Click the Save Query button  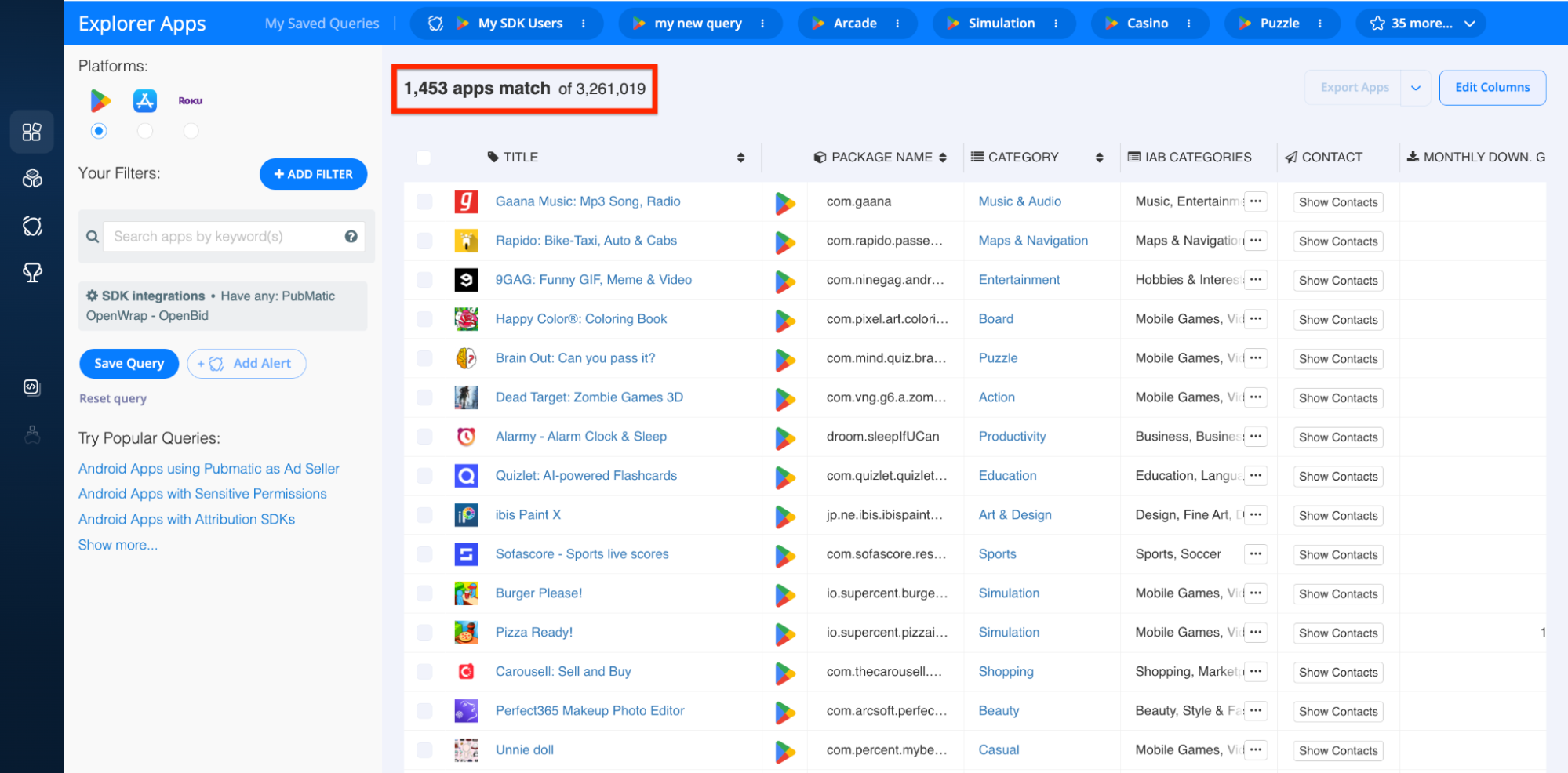point(129,364)
